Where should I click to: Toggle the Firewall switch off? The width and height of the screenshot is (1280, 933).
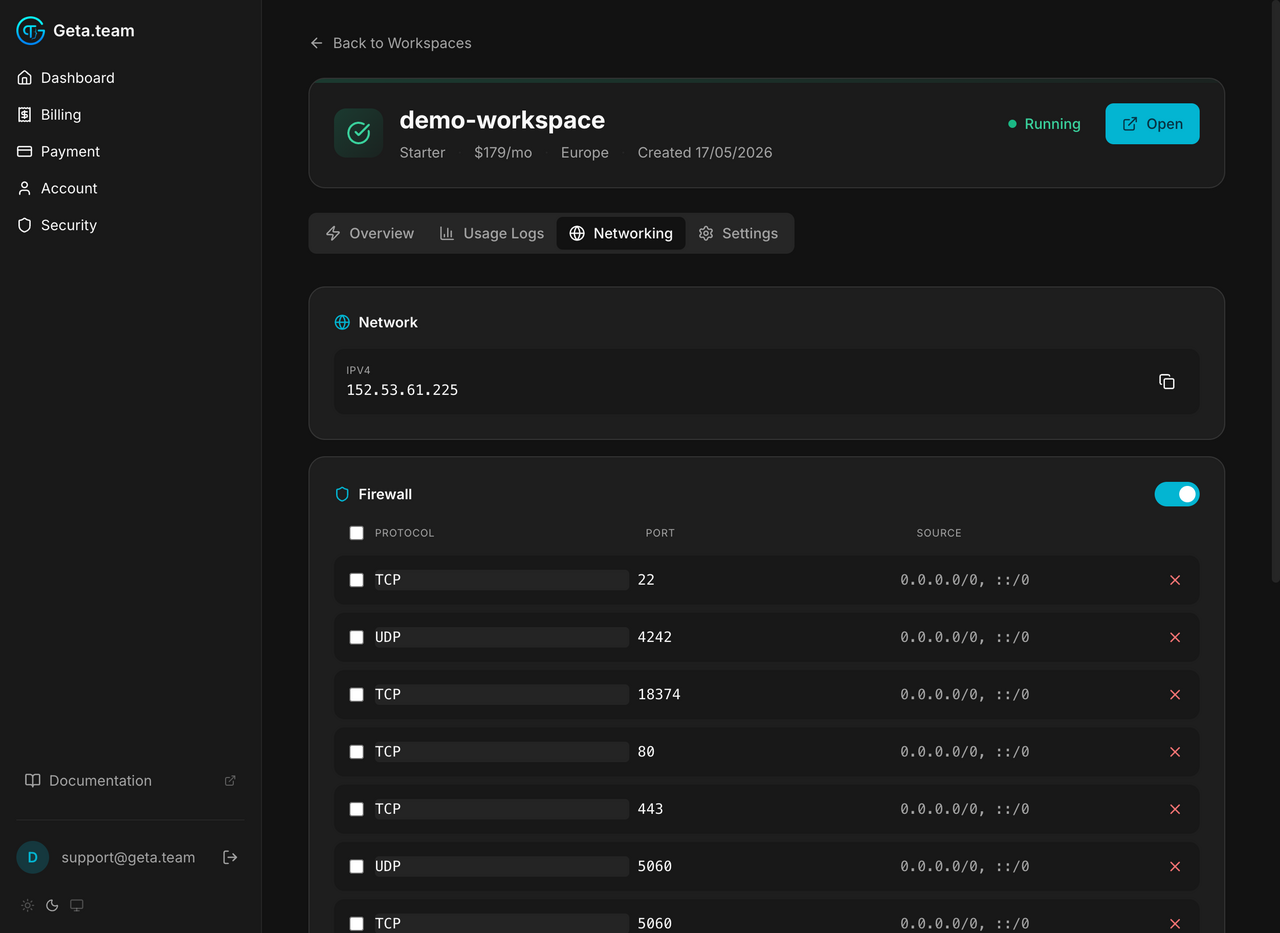click(1177, 494)
